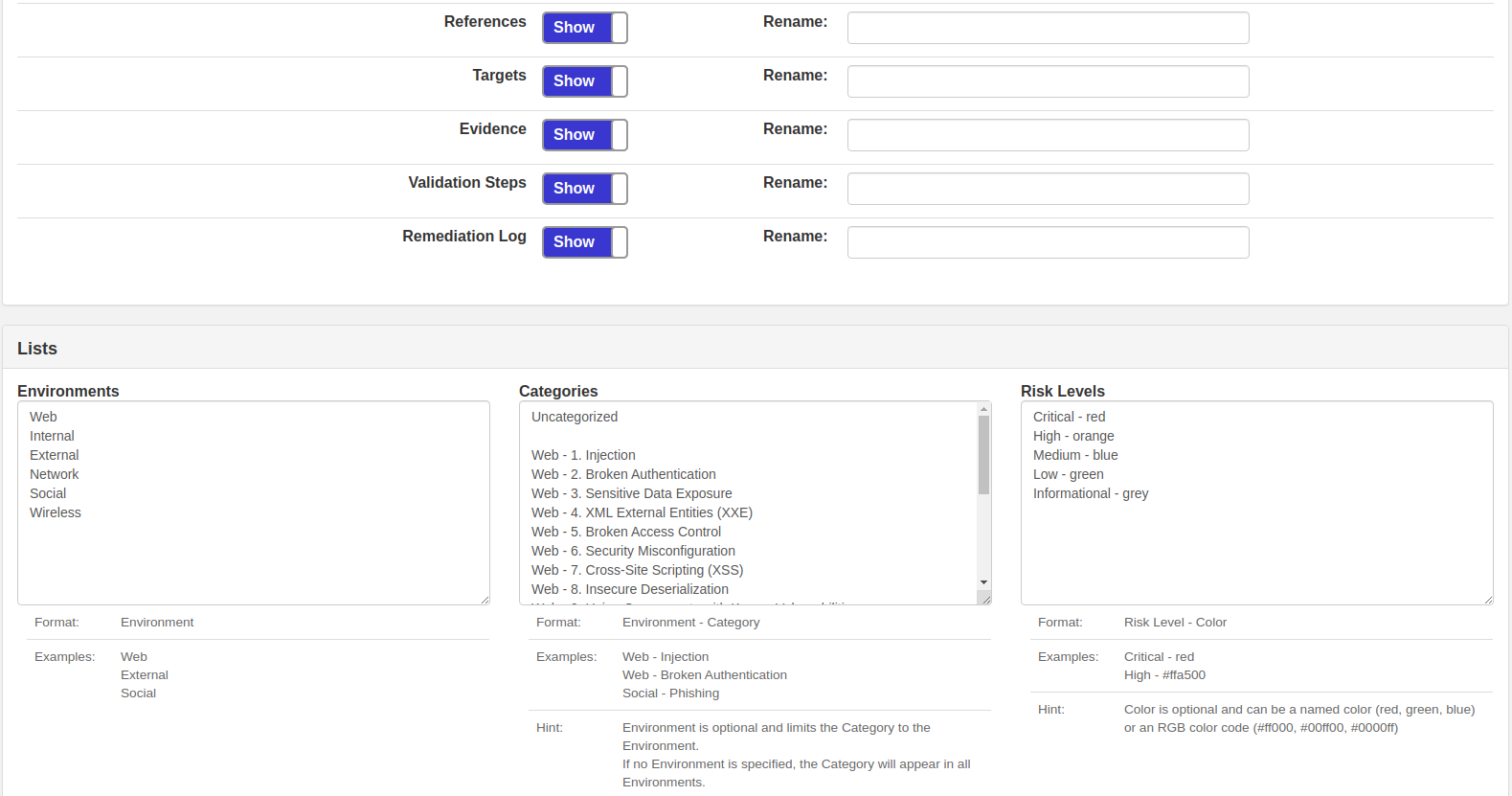Toggle the Targets Show switch
1512x796 pixels.
tap(585, 81)
